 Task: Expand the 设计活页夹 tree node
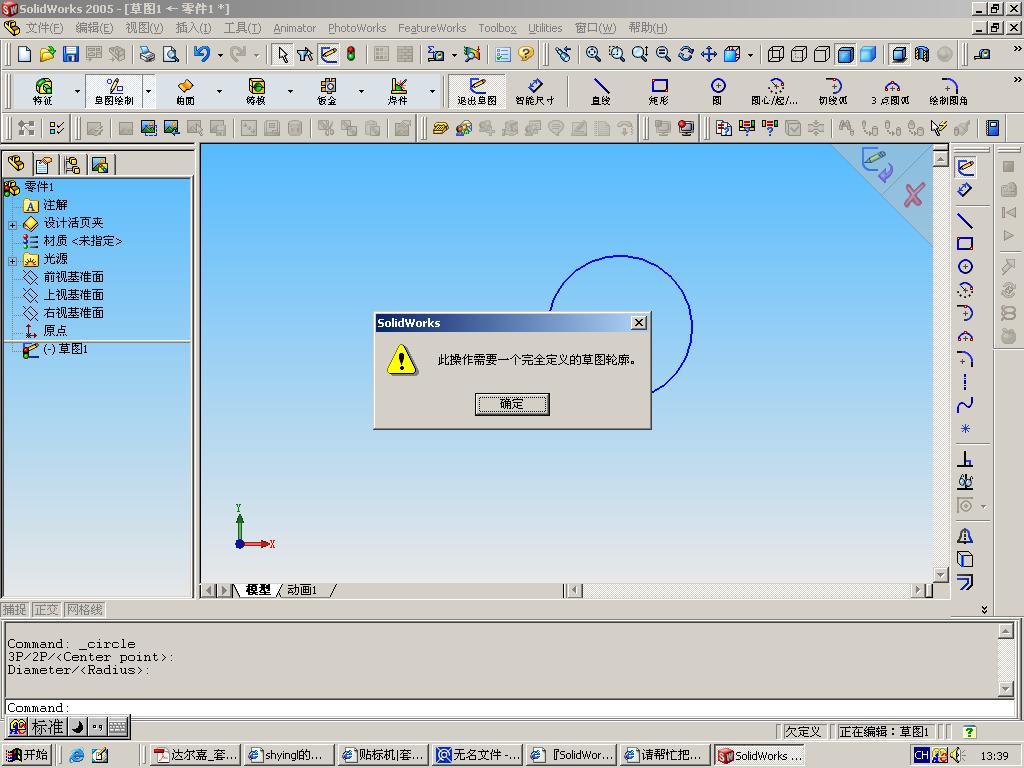coord(12,225)
